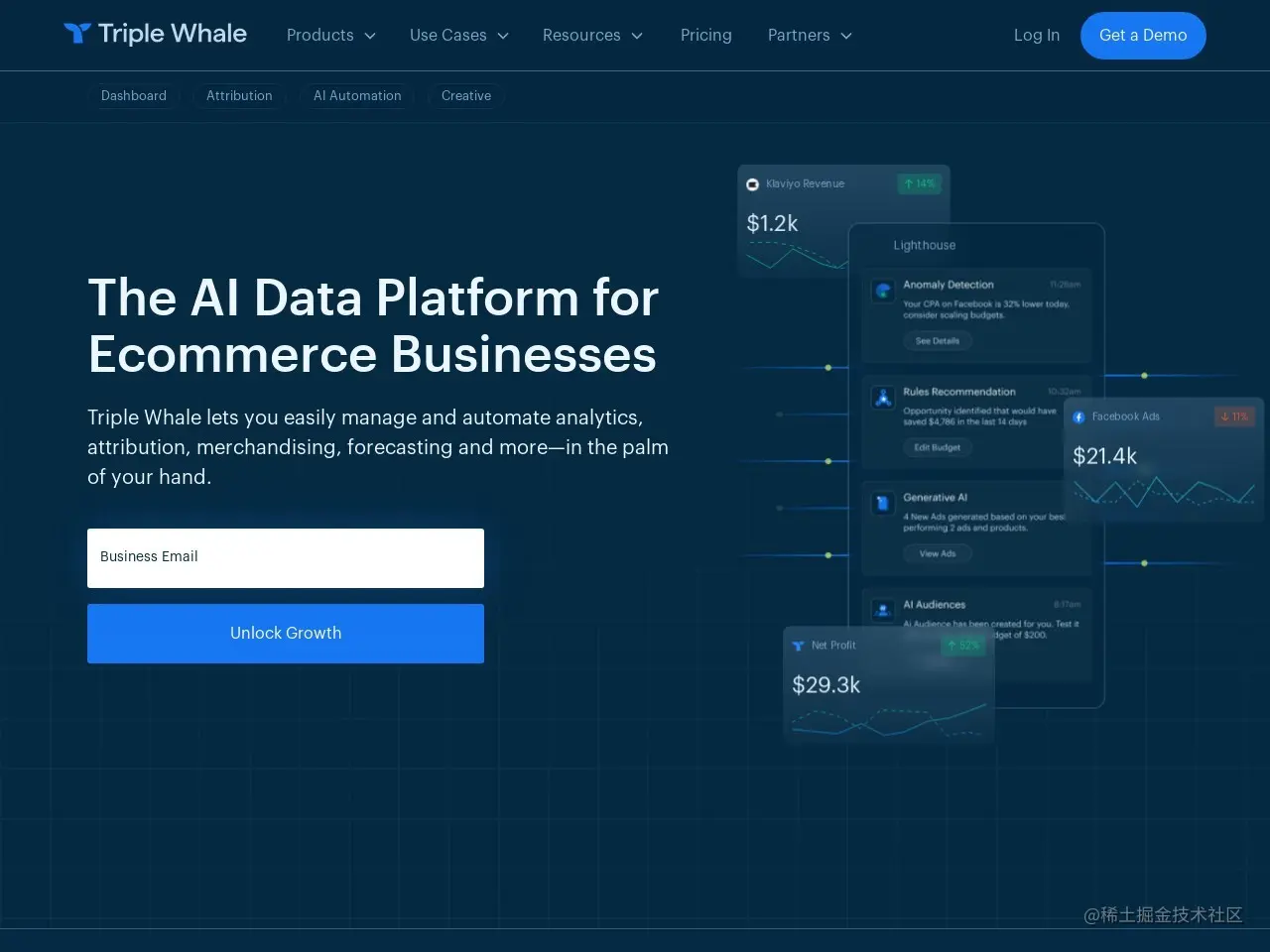
Task: Select the Attribution pill tab
Action: pyautogui.click(x=239, y=95)
